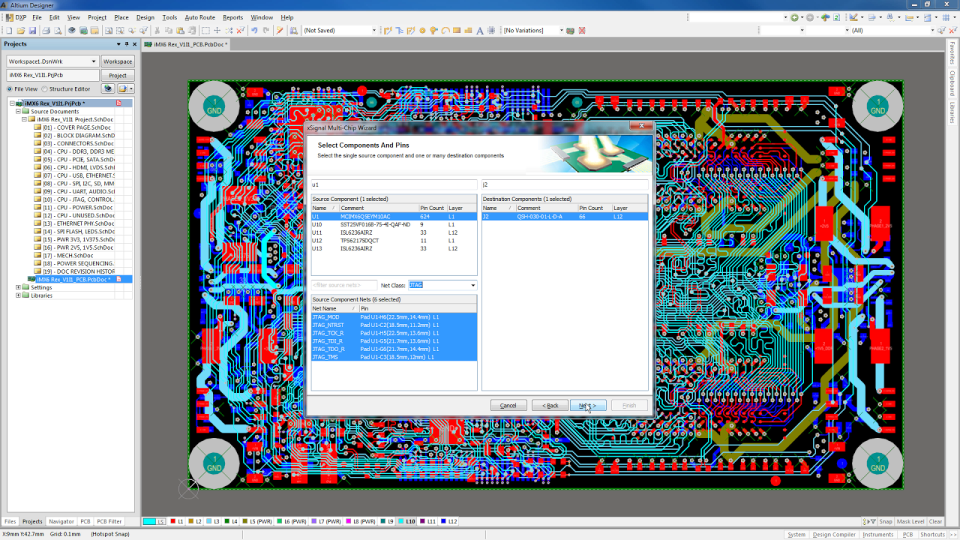Click the Mask Level button
960x540 pixels.
point(910,522)
